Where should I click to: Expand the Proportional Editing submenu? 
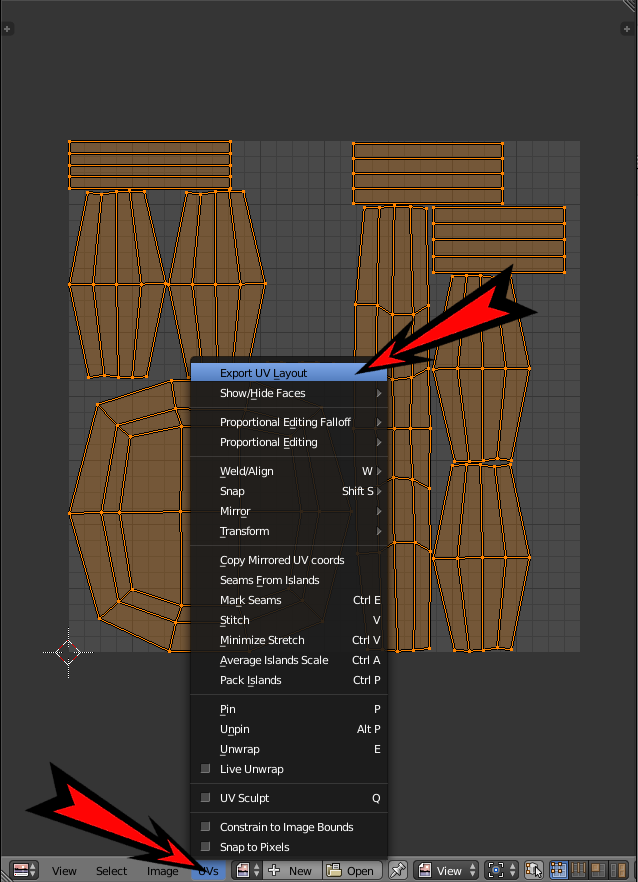point(289,442)
